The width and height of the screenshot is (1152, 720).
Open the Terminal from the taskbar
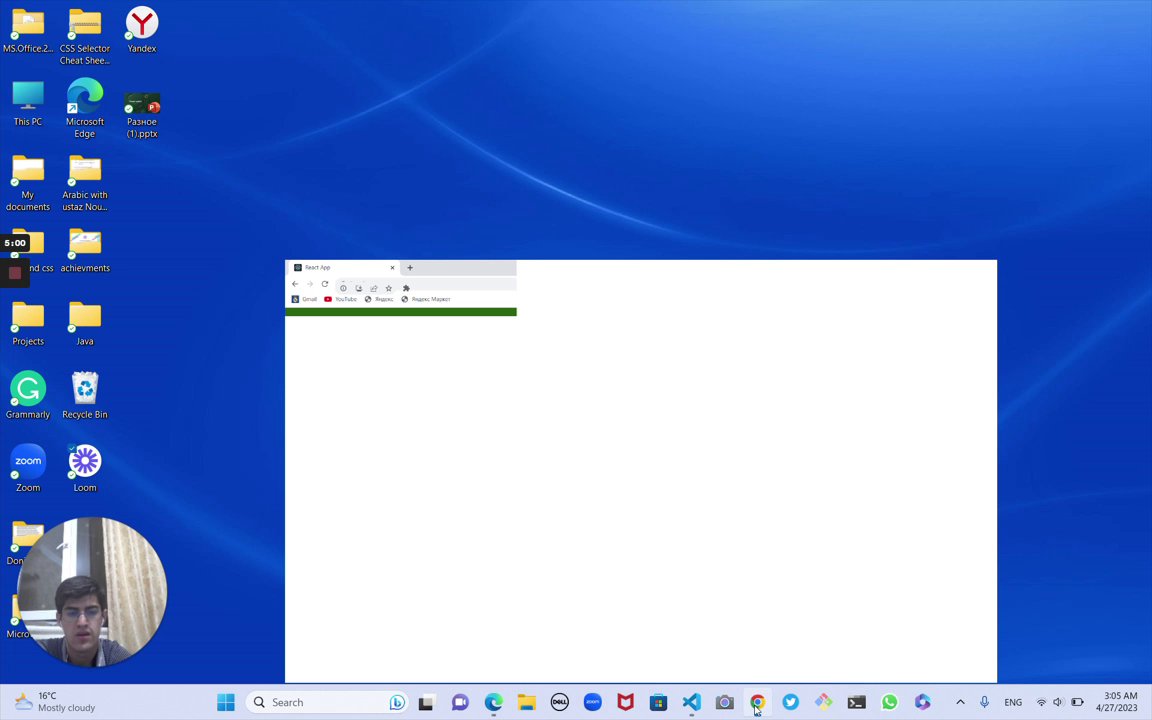click(x=857, y=702)
